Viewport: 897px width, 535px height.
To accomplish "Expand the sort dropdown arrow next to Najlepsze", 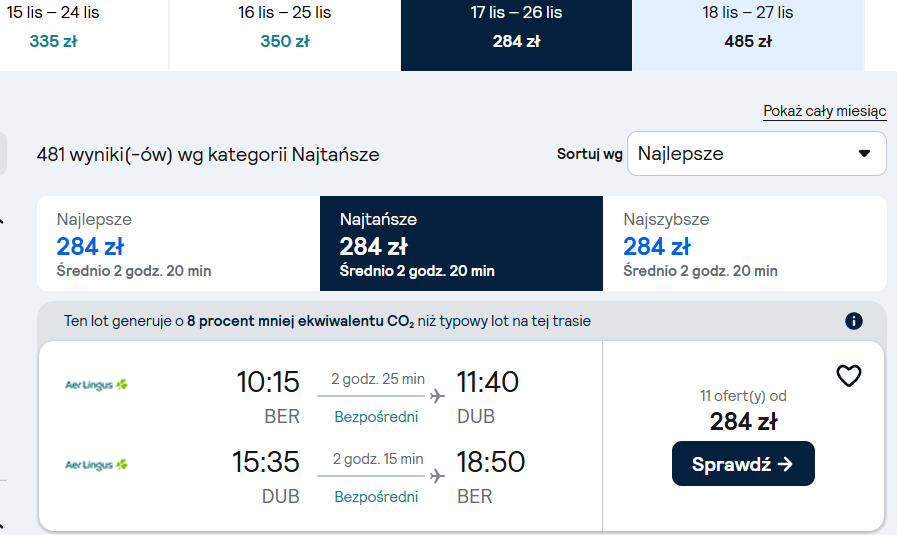I will coord(864,153).
